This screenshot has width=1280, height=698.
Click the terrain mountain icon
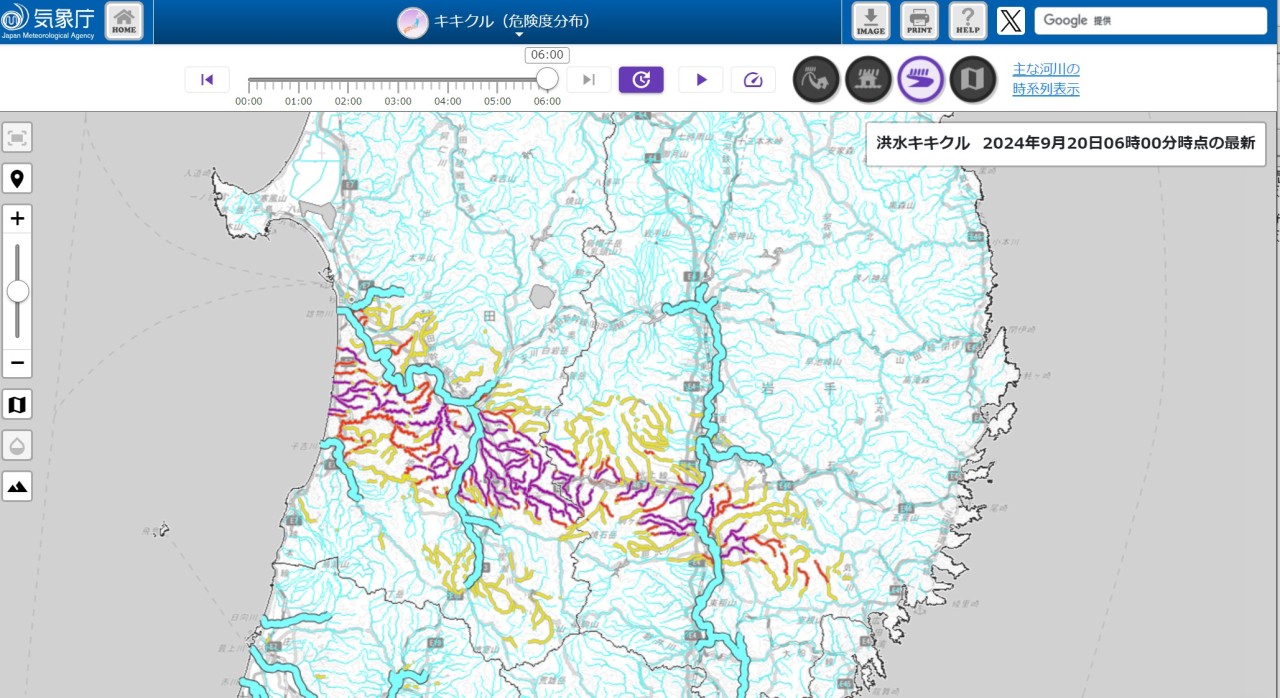pos(17,487)
